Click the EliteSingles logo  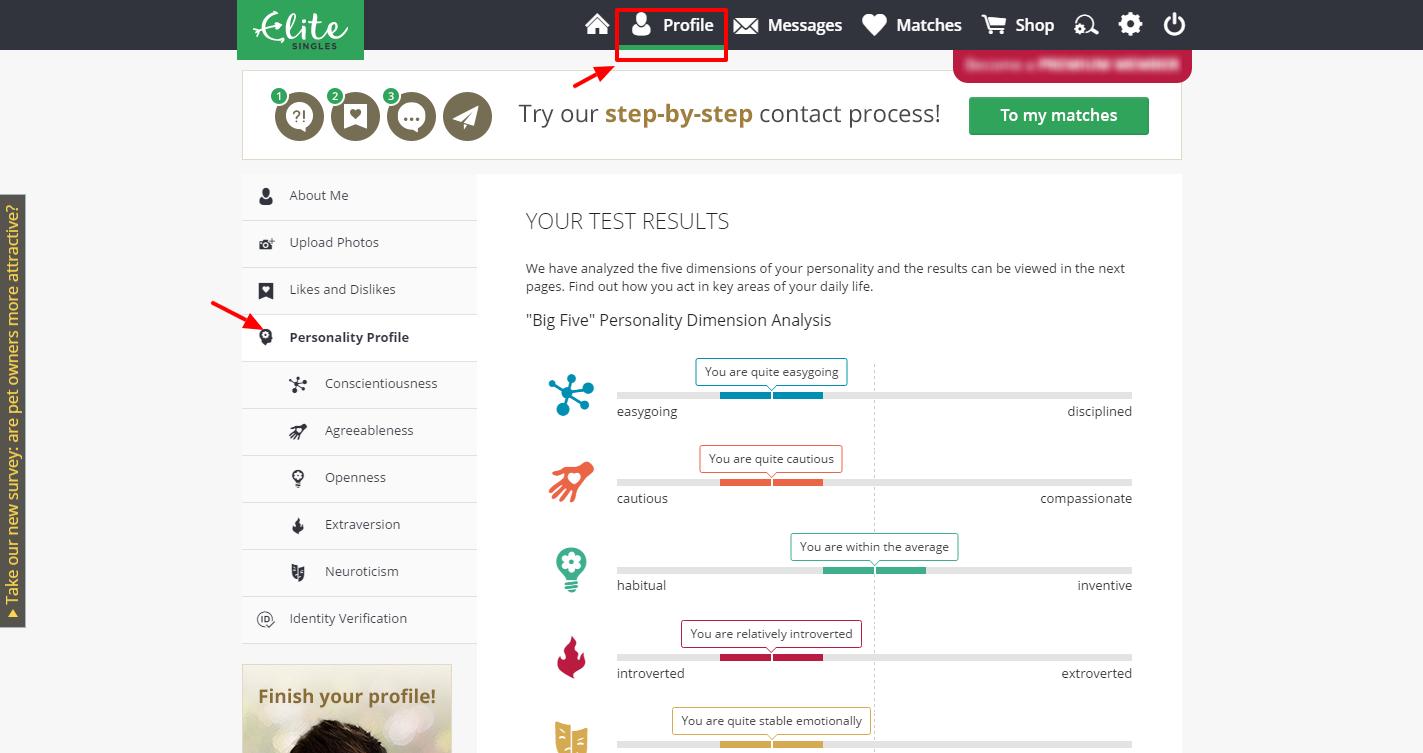pyautogui.click(x=300, y=28)
